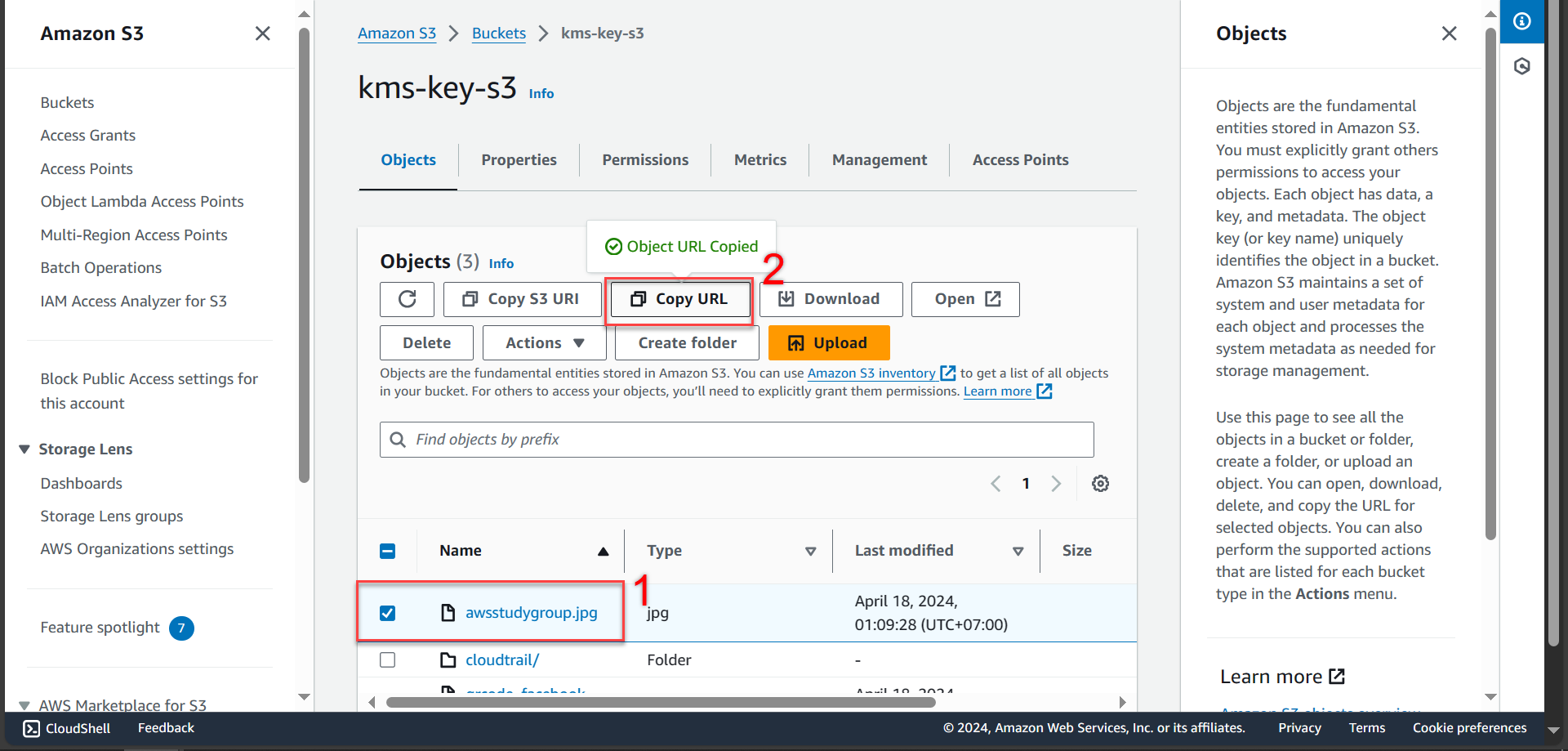1568x751 pixels.
Task: Click Learn more link under objects description
Action: point(1007,391)
